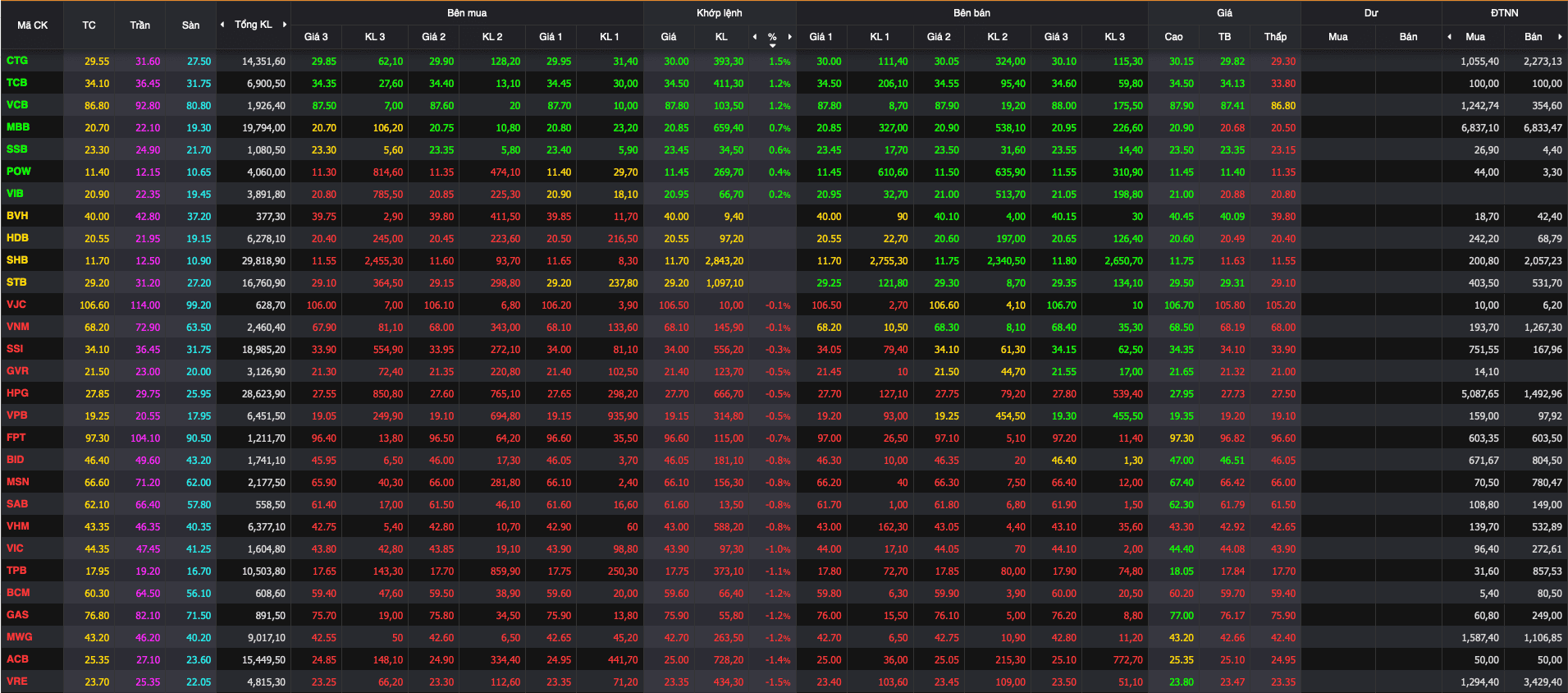Click the right arrow beside the % column
Screen dimensions: 1568x693
[790, 37]
